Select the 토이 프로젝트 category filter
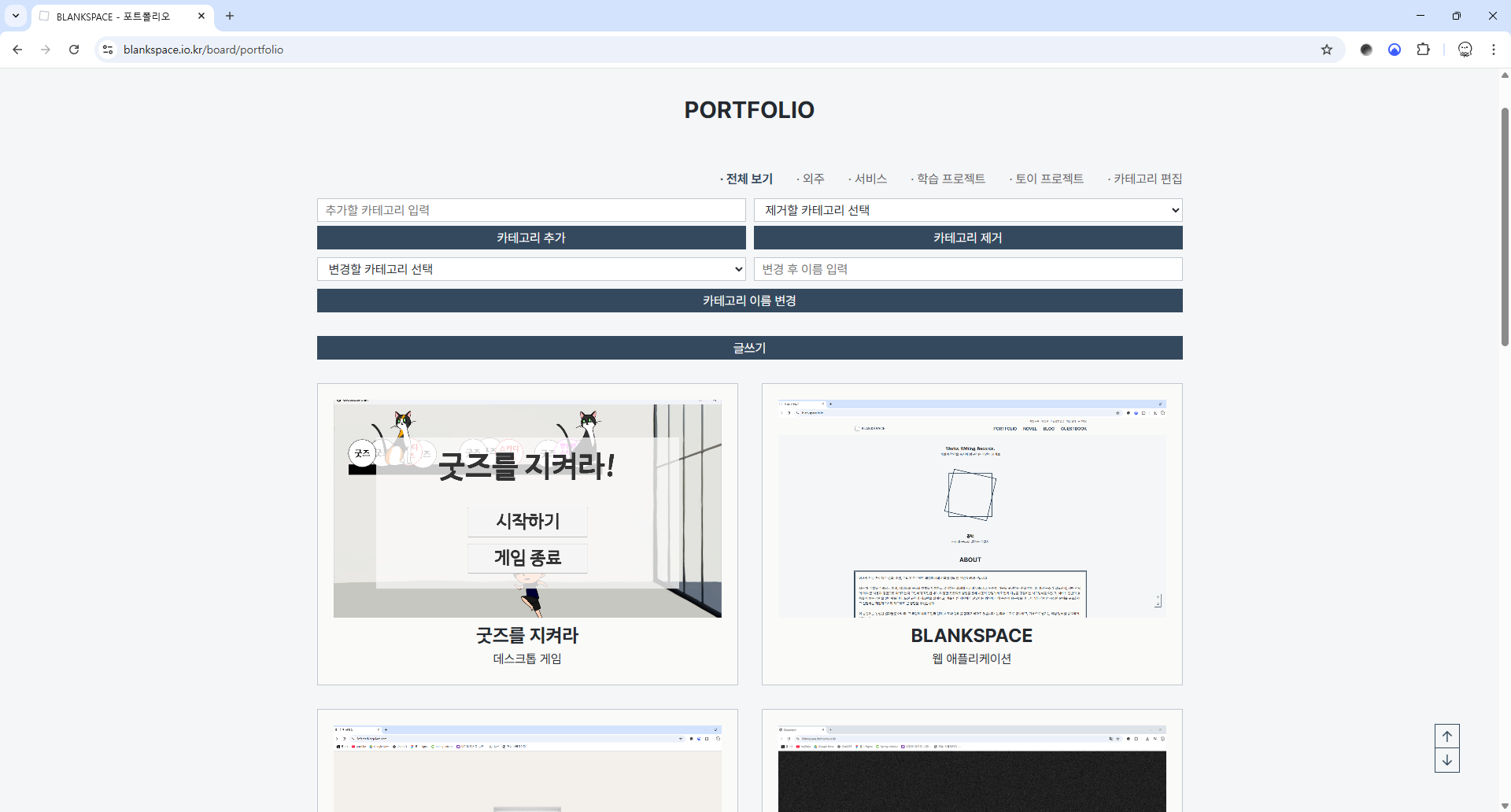 point(1048,179)
